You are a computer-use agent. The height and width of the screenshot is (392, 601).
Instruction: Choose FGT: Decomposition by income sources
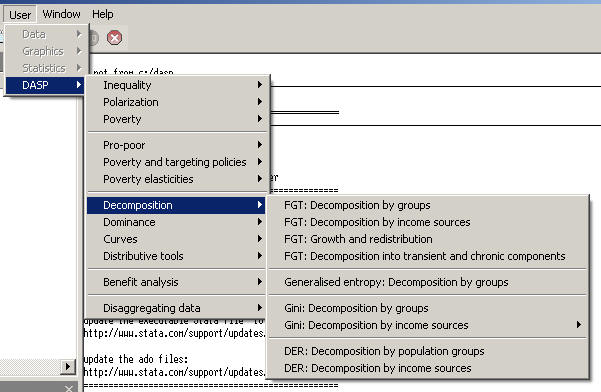[x=428, y=222]
